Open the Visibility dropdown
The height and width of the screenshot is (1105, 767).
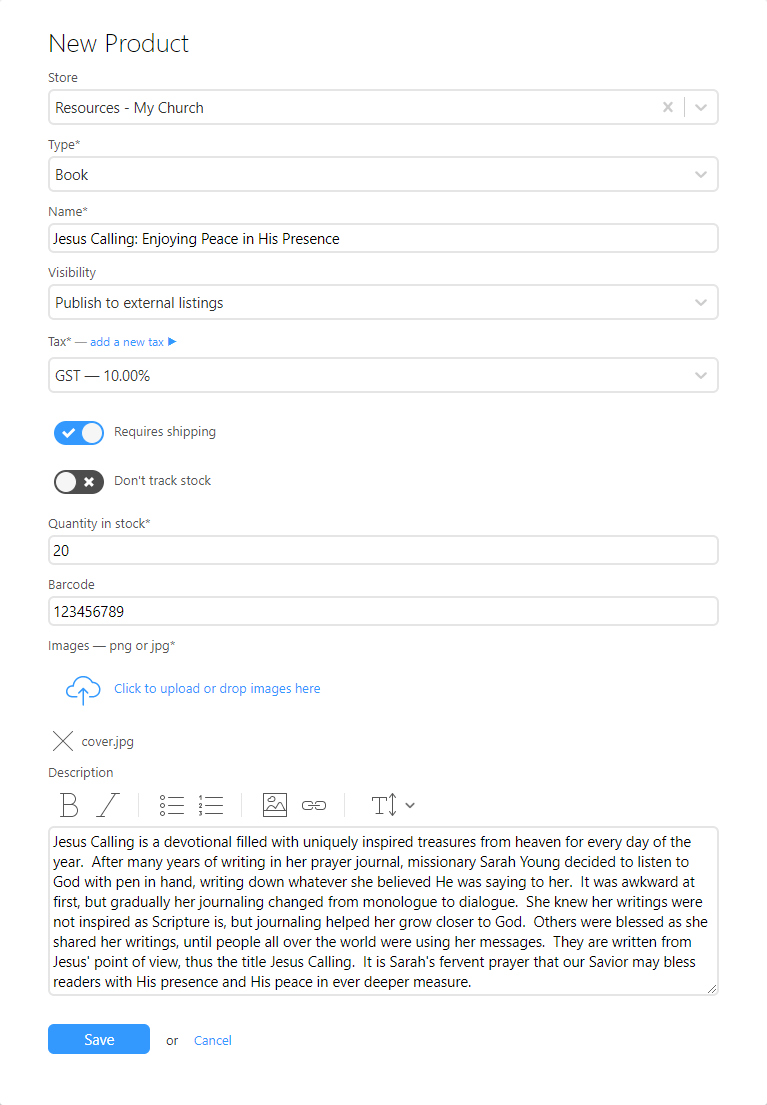[x=383, y=302]
